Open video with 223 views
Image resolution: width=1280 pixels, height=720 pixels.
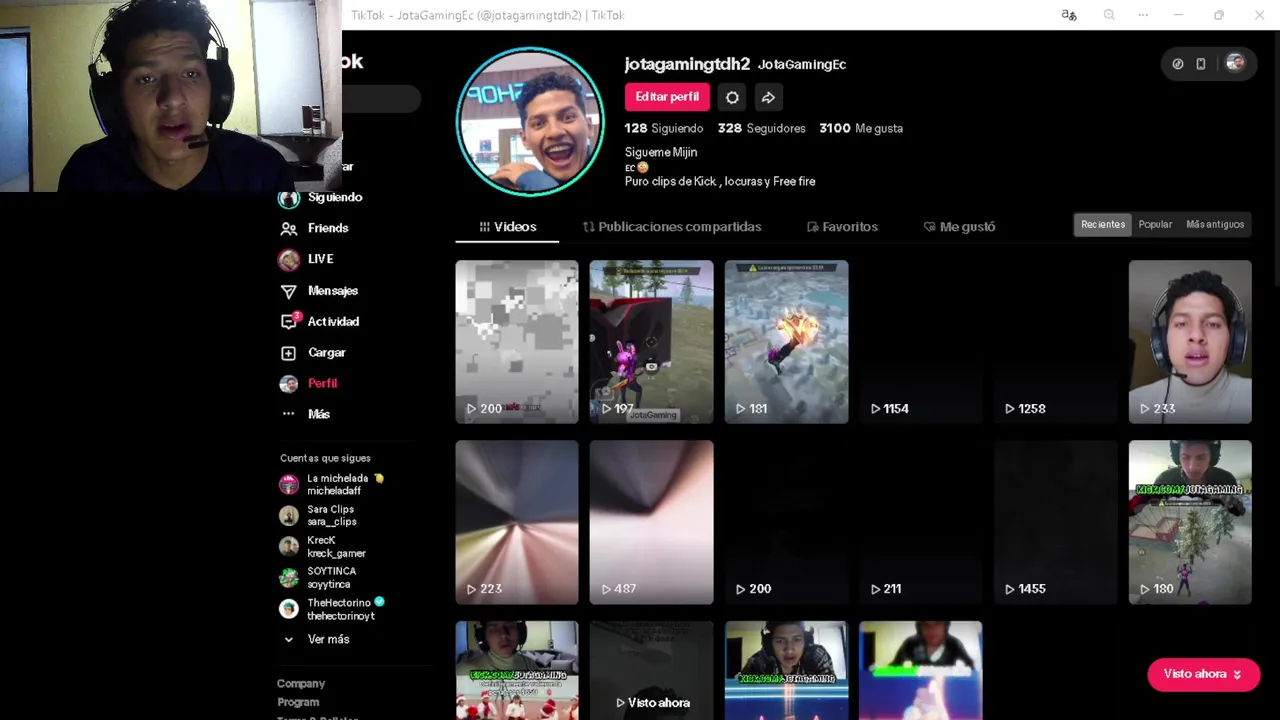point(517,522)
